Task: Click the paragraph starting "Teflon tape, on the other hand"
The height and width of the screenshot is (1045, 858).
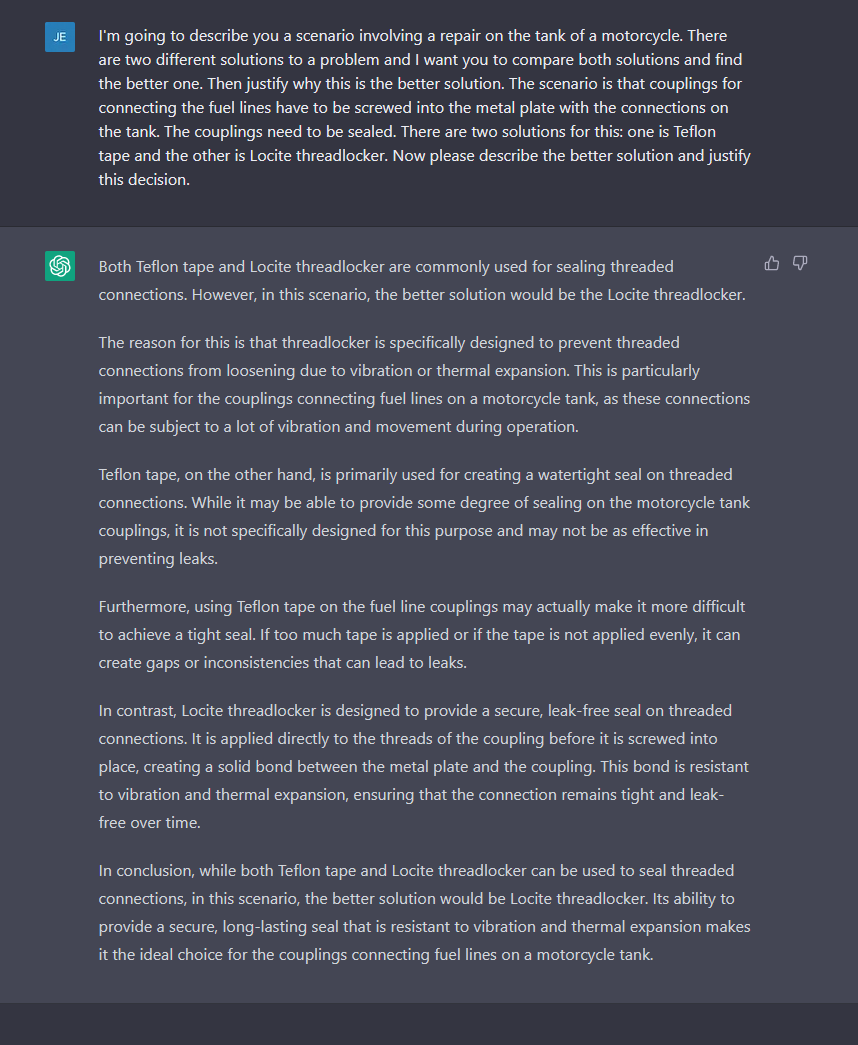Action: [424, 517]
